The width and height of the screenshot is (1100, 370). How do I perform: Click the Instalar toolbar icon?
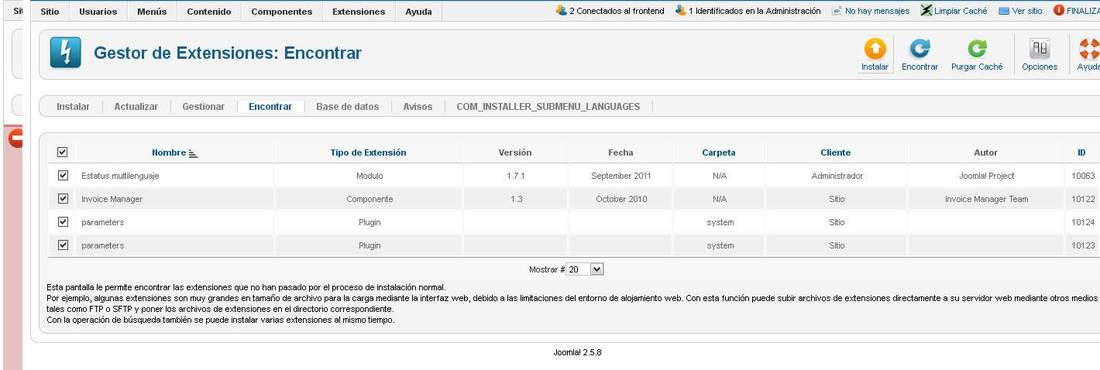click(874, 49)
